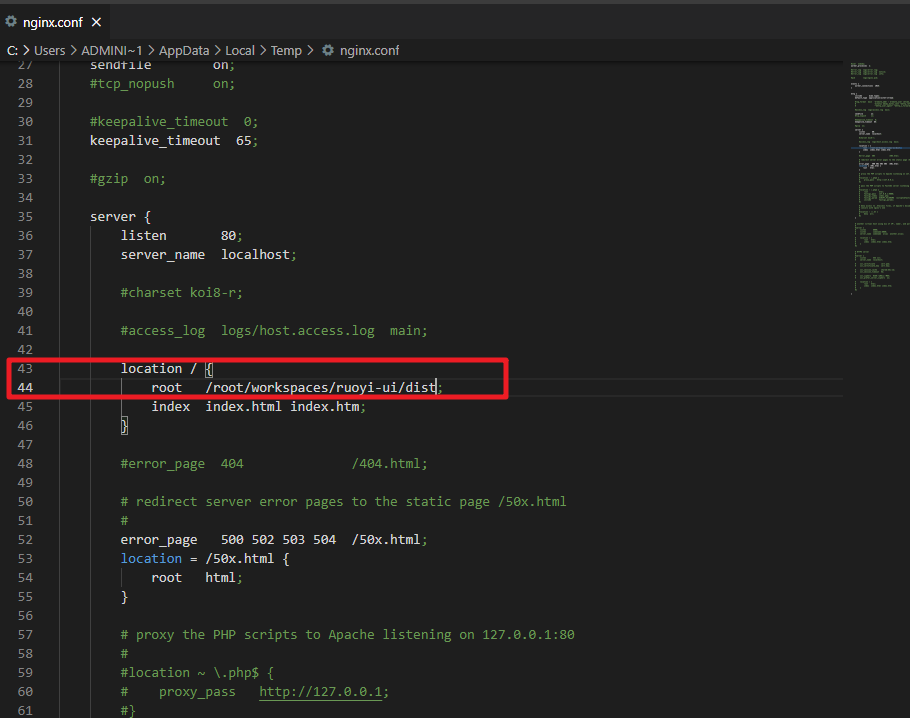Screen dimensions: 910x718
Task: Open the Local breadcrumb segment
Action: 240,50
